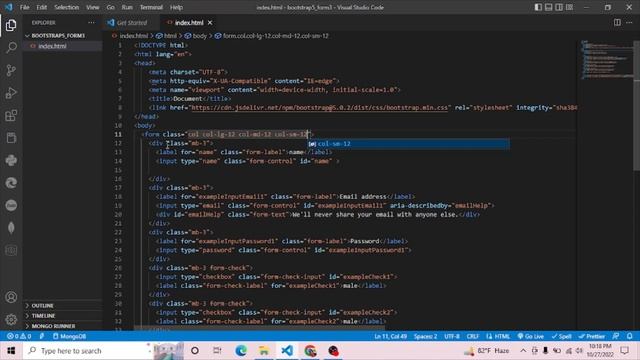The image size is (640, 360).
Task: Open the notifications bell in status bar
Action: click(x=629, y=336)
